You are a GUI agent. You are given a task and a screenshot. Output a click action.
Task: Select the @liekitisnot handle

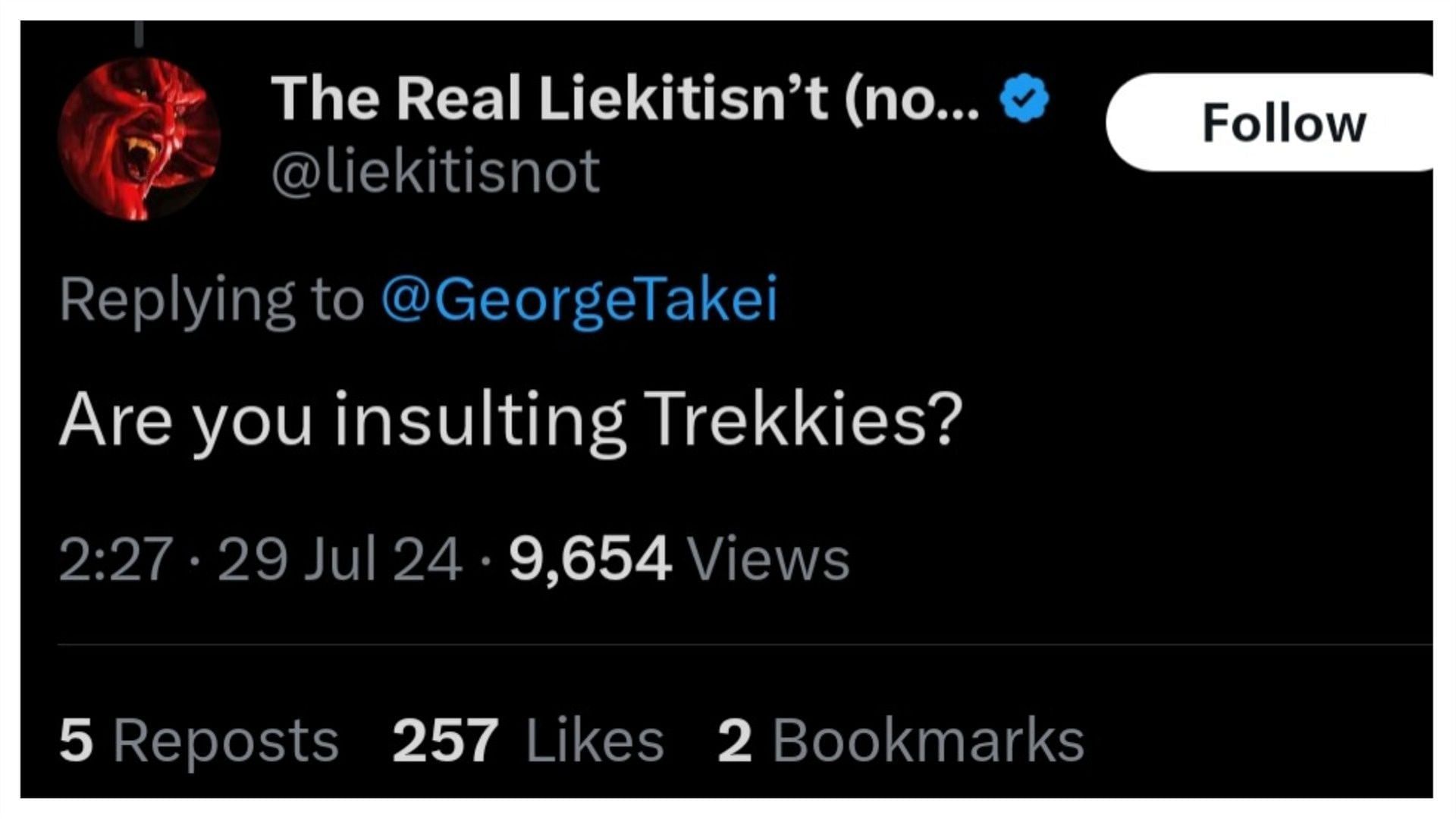(x=435, y=172)
